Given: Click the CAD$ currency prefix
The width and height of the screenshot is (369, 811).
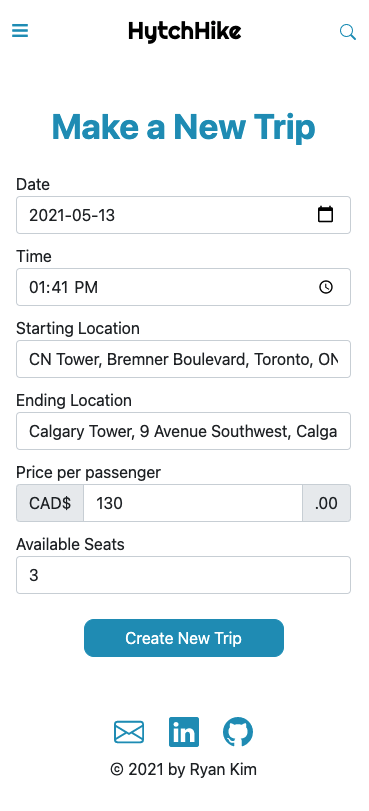Looking at the screenshot, I should [50, 503].
